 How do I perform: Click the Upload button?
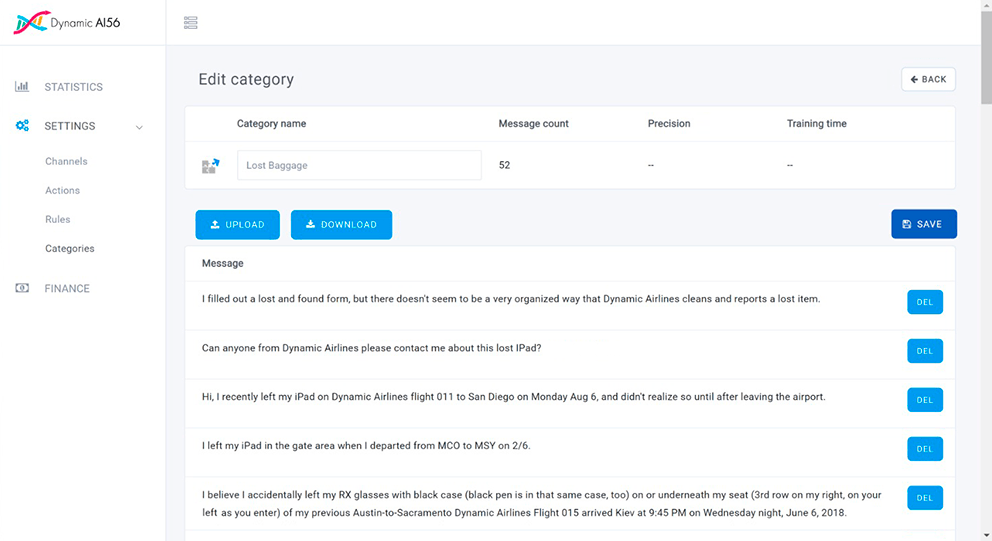pyautogui.click(x=237, y=225)
